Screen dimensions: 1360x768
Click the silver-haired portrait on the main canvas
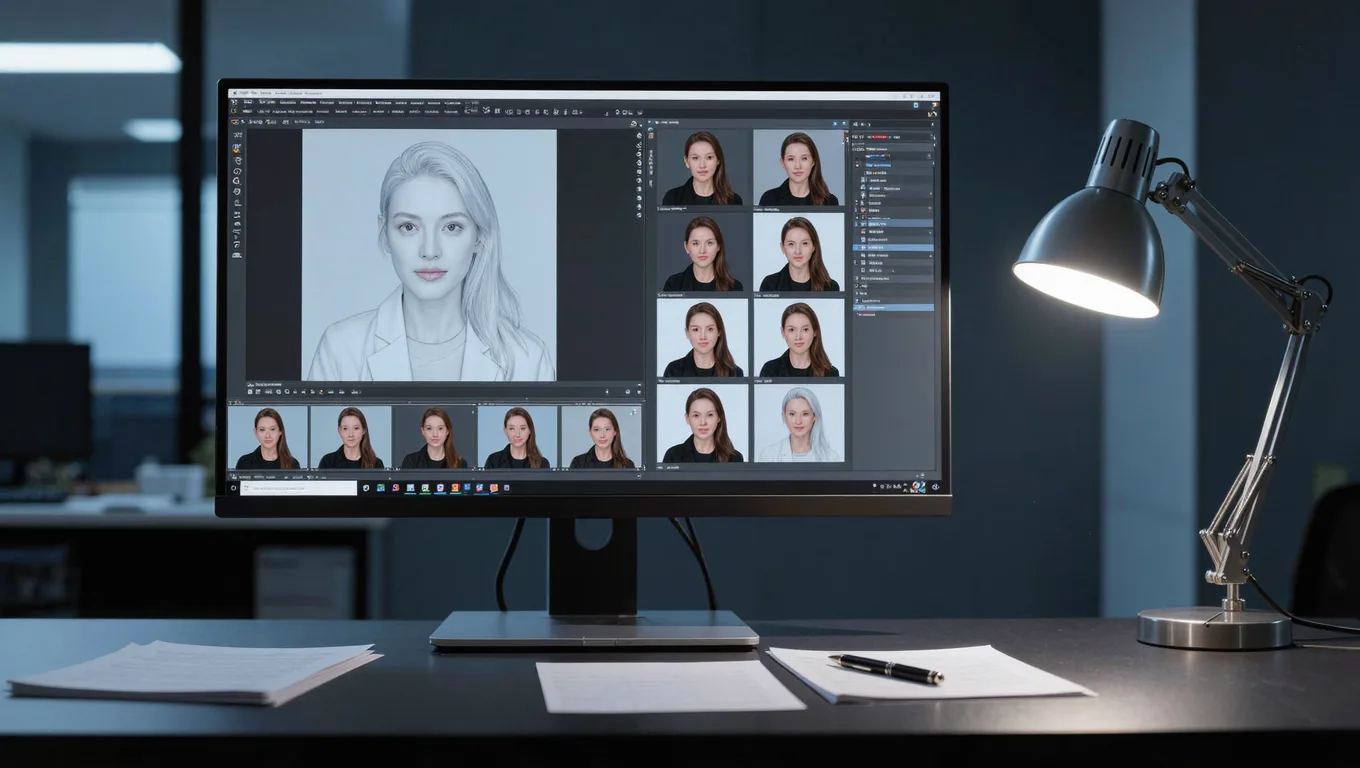pyautogui.click(x=429, y=255)
